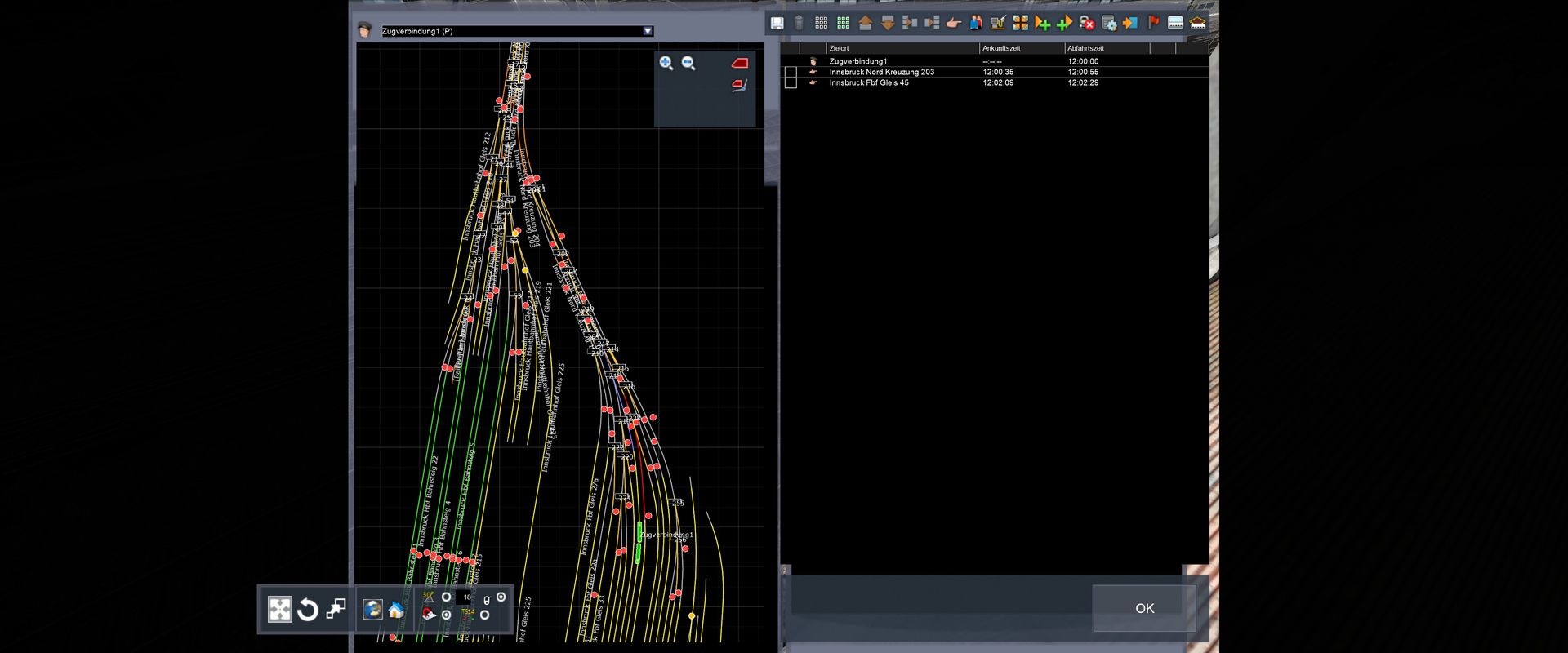Click the circular reset arrow icon
1568x653 pixels.
[307, 610]
